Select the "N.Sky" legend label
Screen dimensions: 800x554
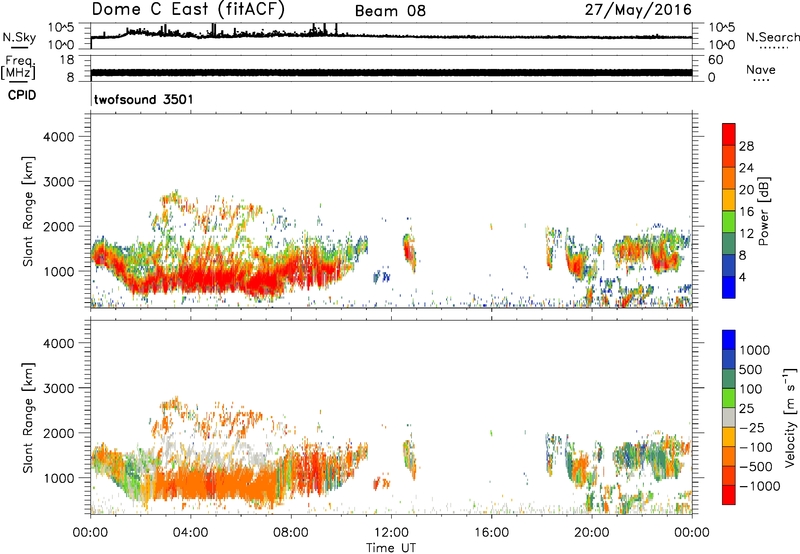pos(19,37)
